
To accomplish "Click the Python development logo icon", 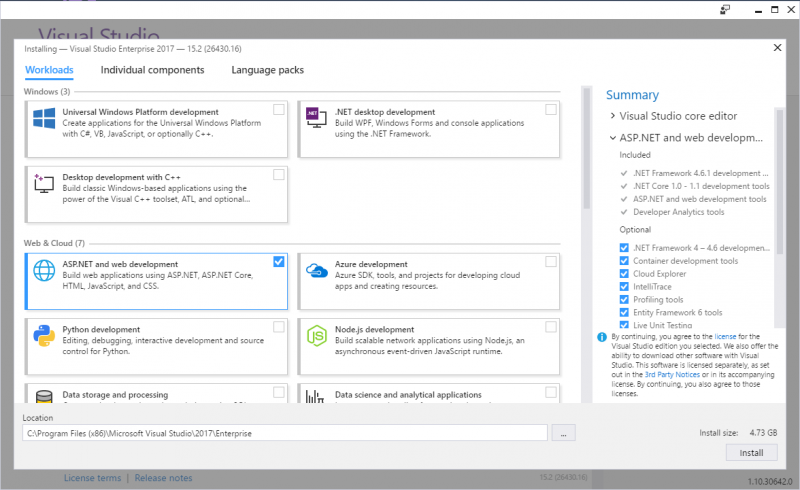I will coord(44,336).
